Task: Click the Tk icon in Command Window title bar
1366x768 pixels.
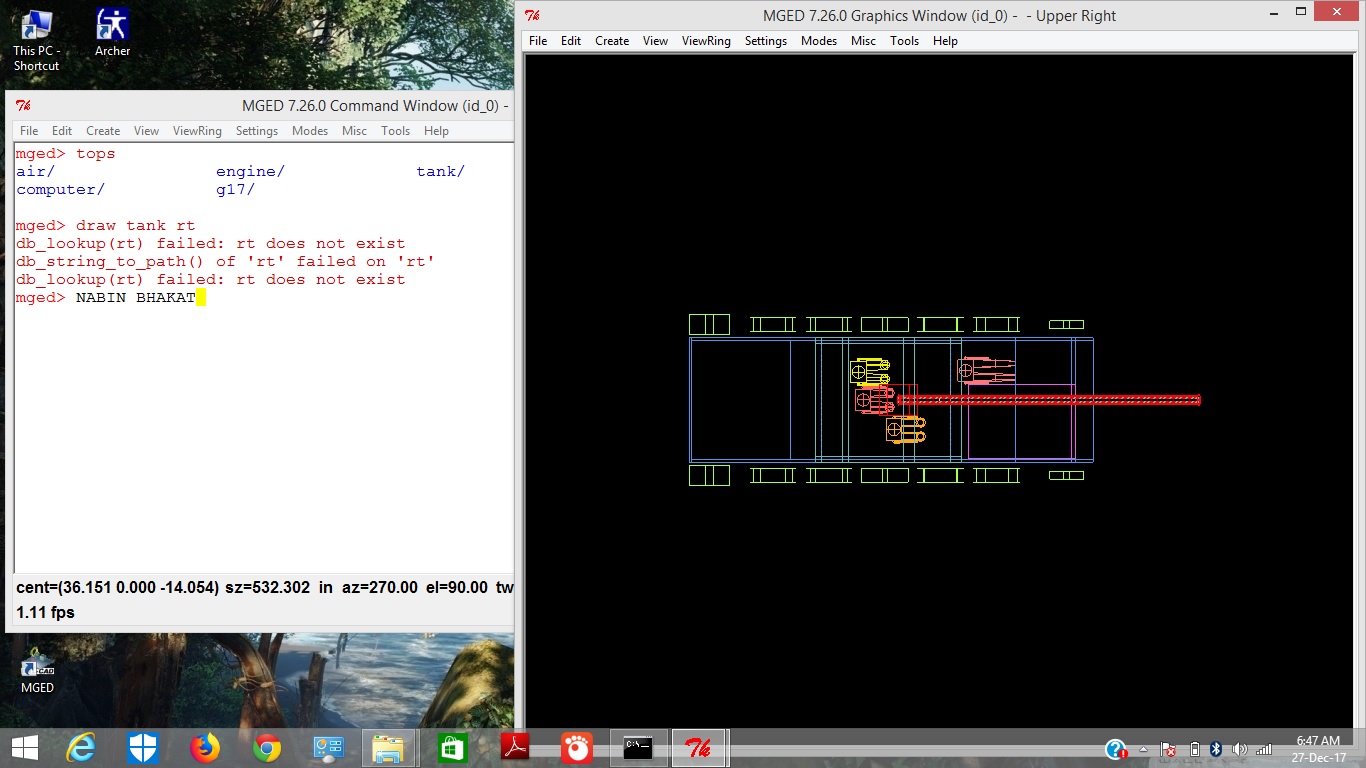Action: point(23,106)
